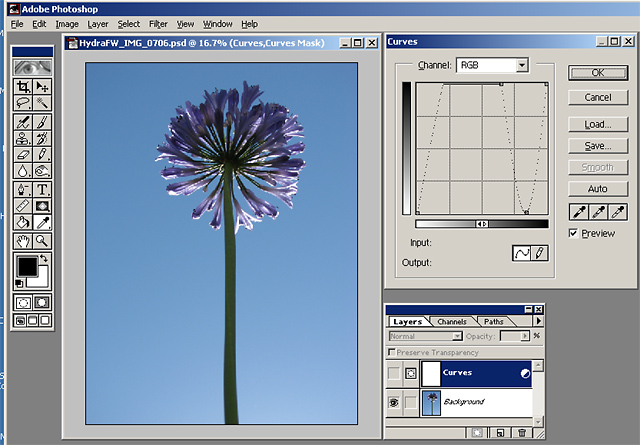Screen dimensions: 640x445
Task: Open the Layers panel flyout menu arrow
Action: (x=539, y=321)
